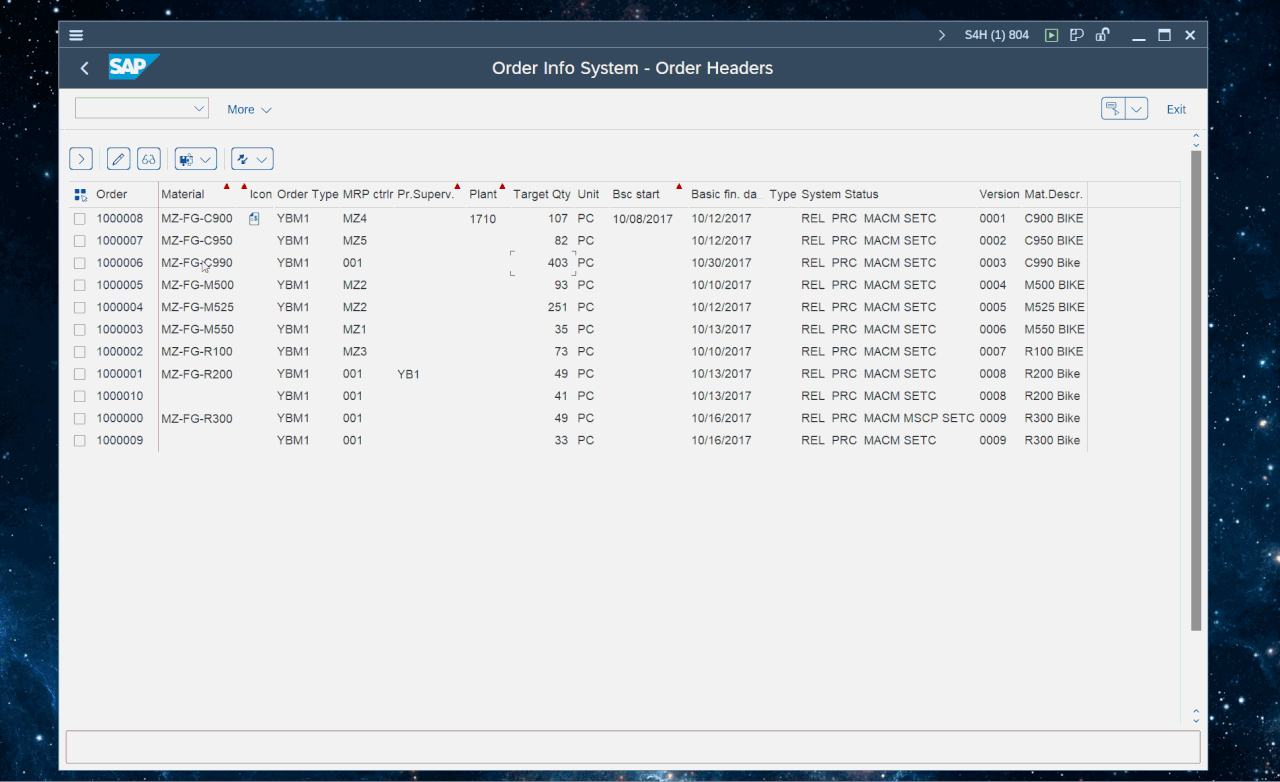This screenshot has width=1280, height=782.
Task: Click the back arrow next to SAP logo
Action: tap(85, 68)
